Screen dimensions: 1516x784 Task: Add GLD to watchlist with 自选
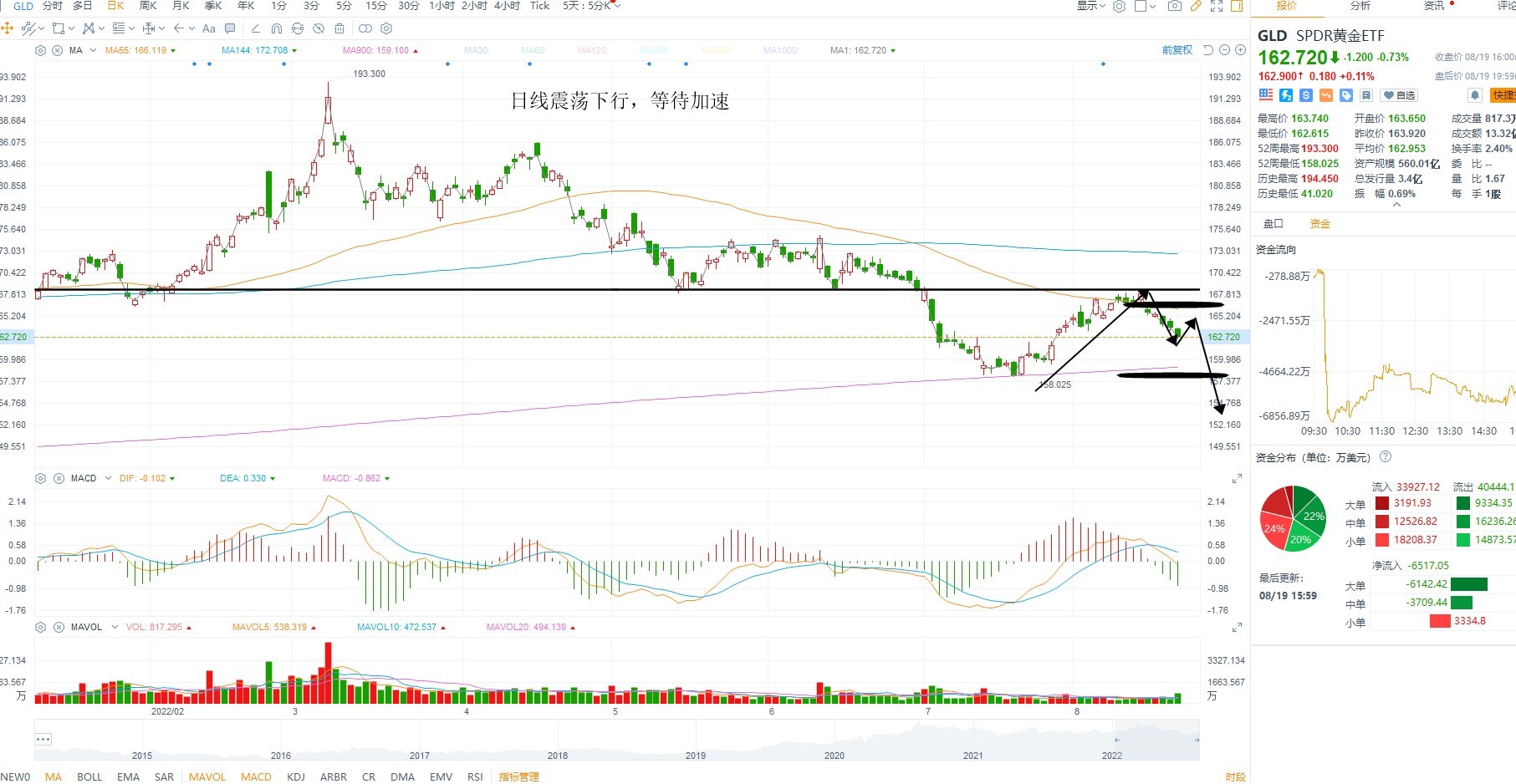(1399, 95)
